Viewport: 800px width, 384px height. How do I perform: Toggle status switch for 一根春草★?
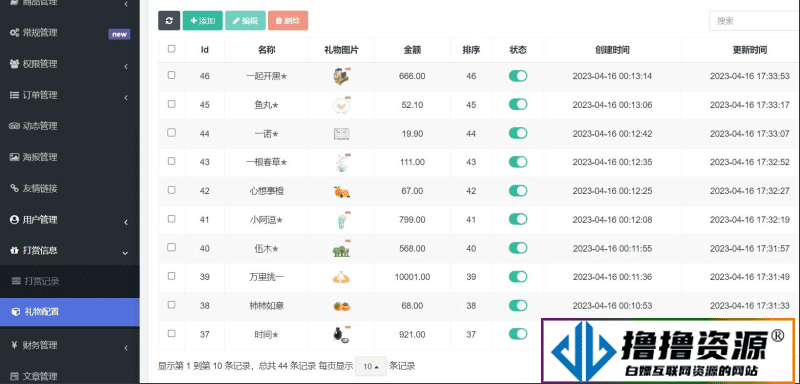tap(518, 162)
